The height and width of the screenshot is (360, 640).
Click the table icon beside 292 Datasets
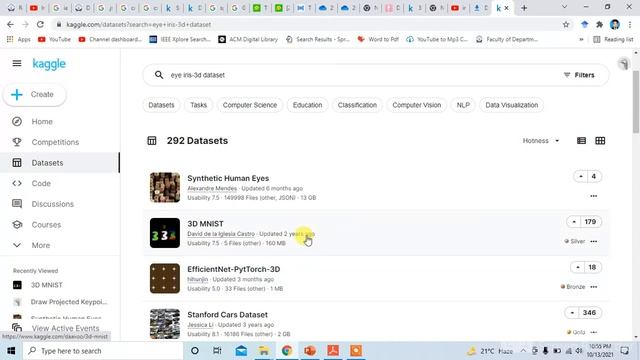152,141
